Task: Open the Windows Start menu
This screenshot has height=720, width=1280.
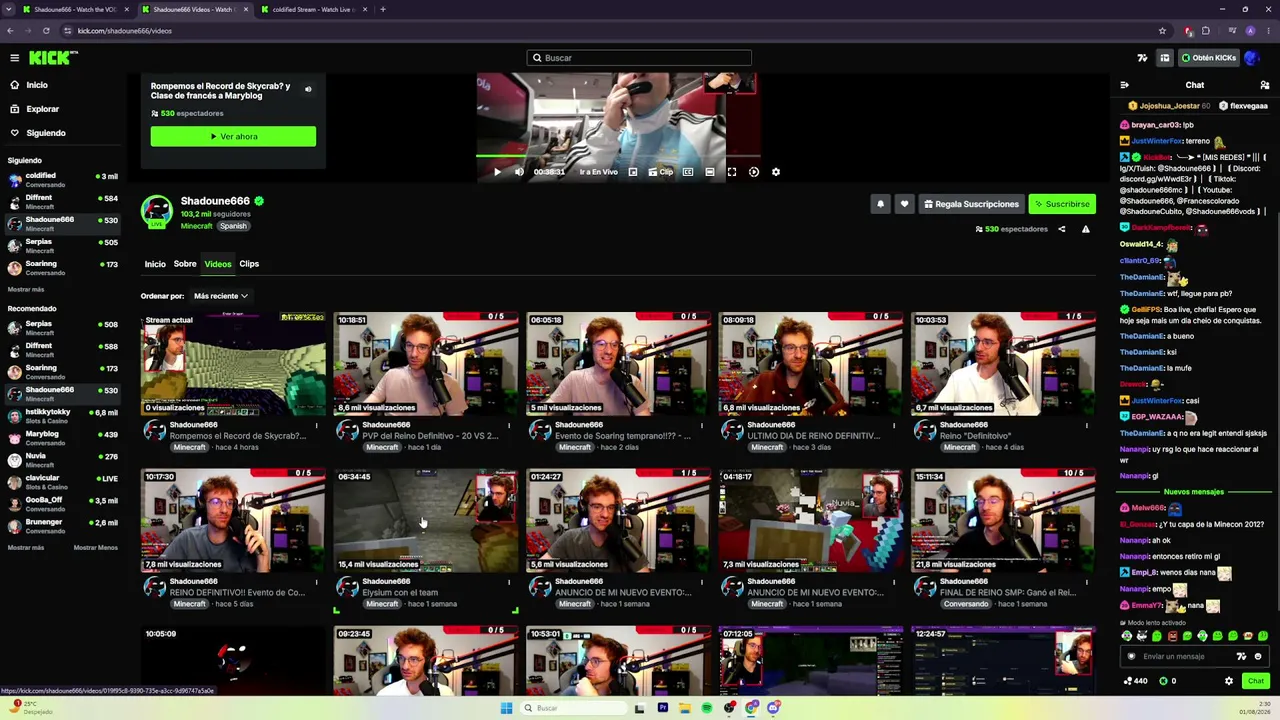Action: pyautogui.click(x=506, y=708)
